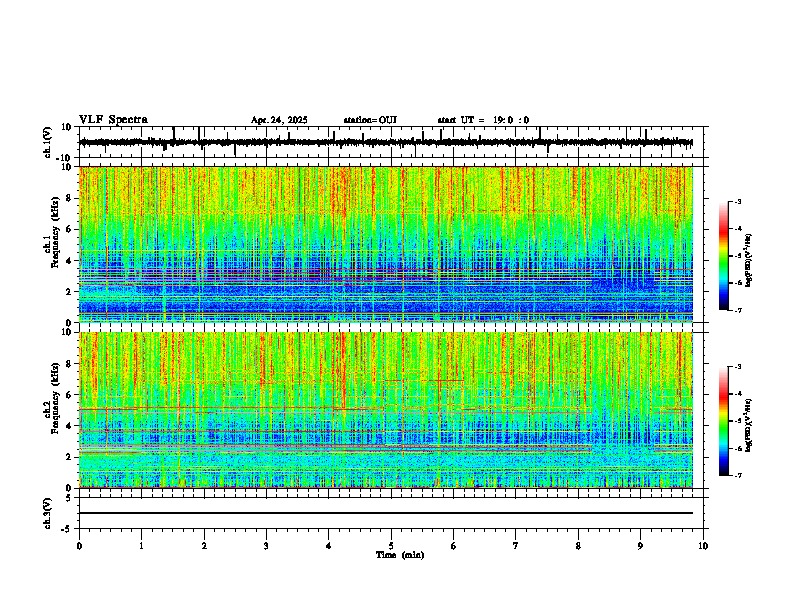This screenshot has height=612, width=792.
Task: Select the "Time (min)" axis label
Action: pos(400,555)
